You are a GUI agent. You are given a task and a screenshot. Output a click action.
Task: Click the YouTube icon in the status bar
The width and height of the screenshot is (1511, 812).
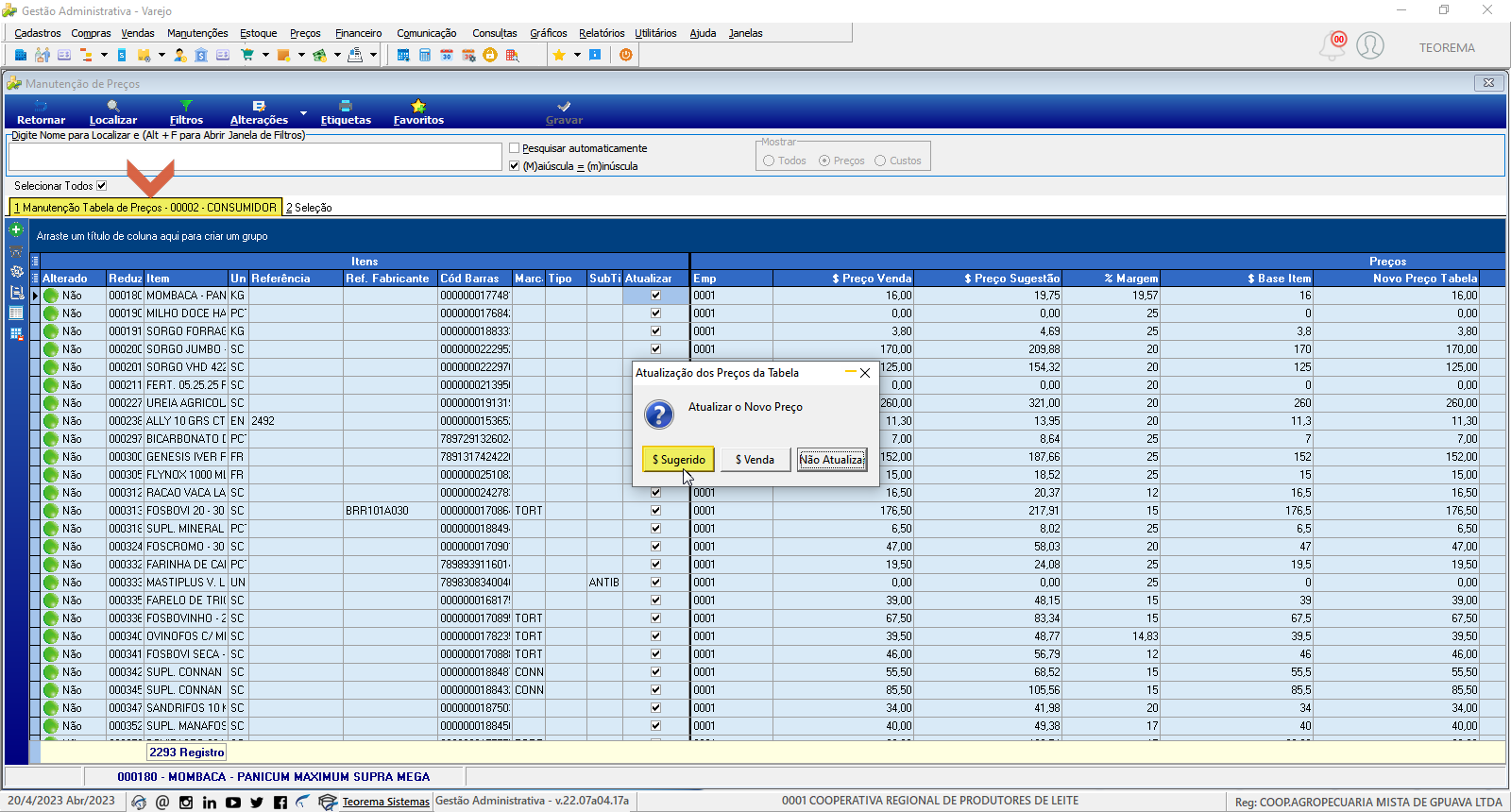(232, 803)
